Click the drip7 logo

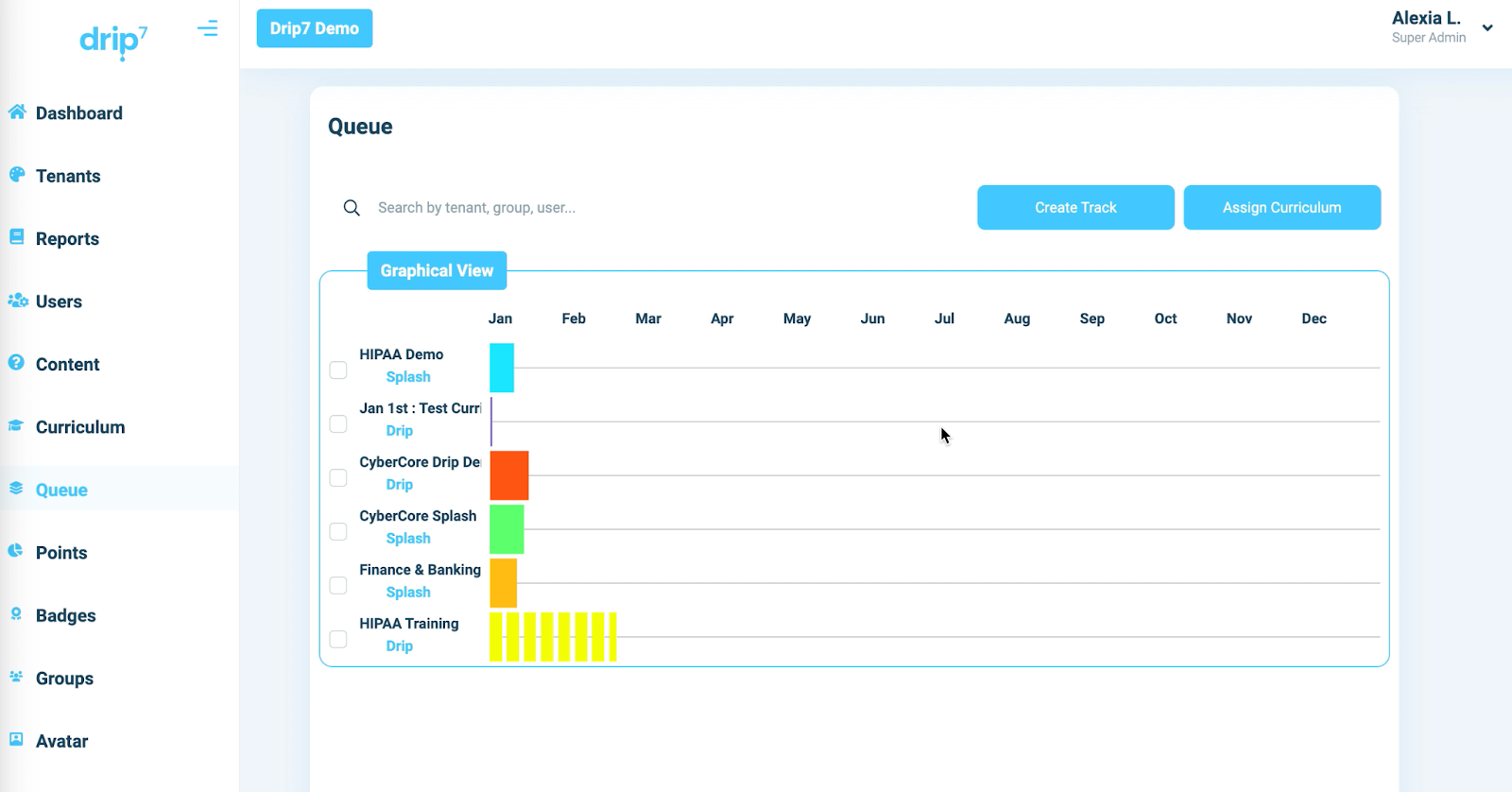pyautogui.click(x=113, y=42)
